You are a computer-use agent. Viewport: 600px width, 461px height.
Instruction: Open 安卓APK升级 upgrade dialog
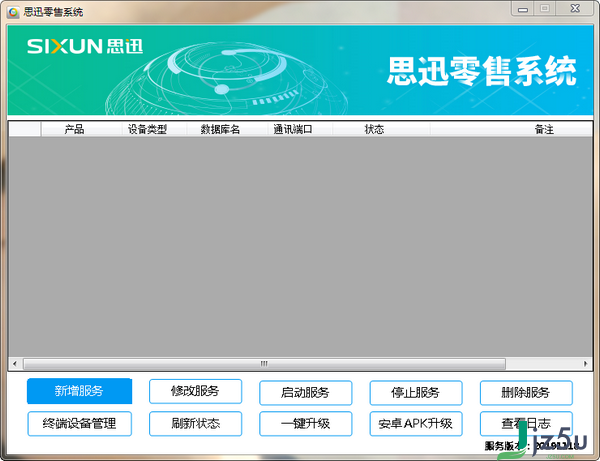click(x=416, y=424)
